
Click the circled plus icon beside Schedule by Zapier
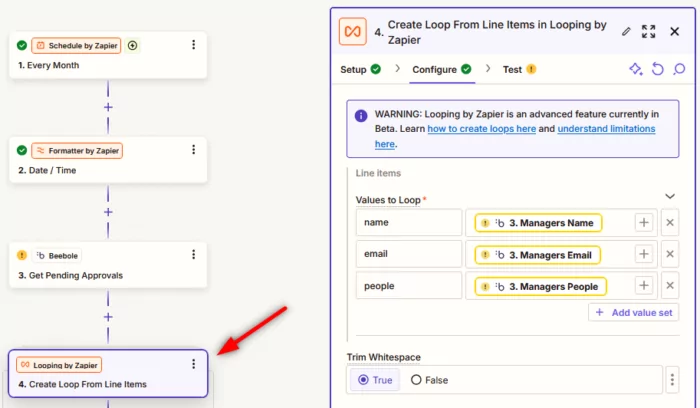click(132, 45)
